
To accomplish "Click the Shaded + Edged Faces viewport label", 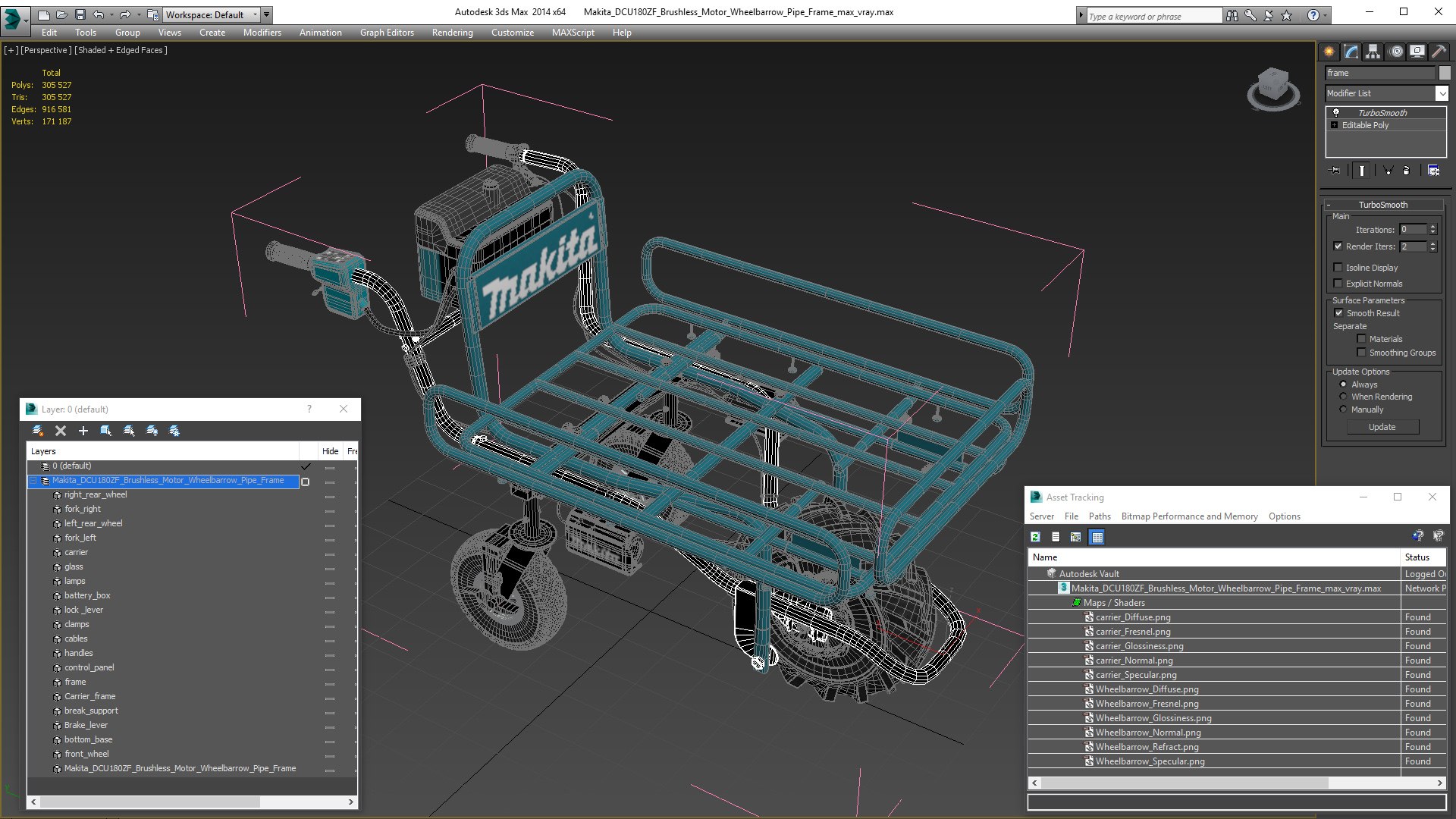I will click(x=121, y=50).
